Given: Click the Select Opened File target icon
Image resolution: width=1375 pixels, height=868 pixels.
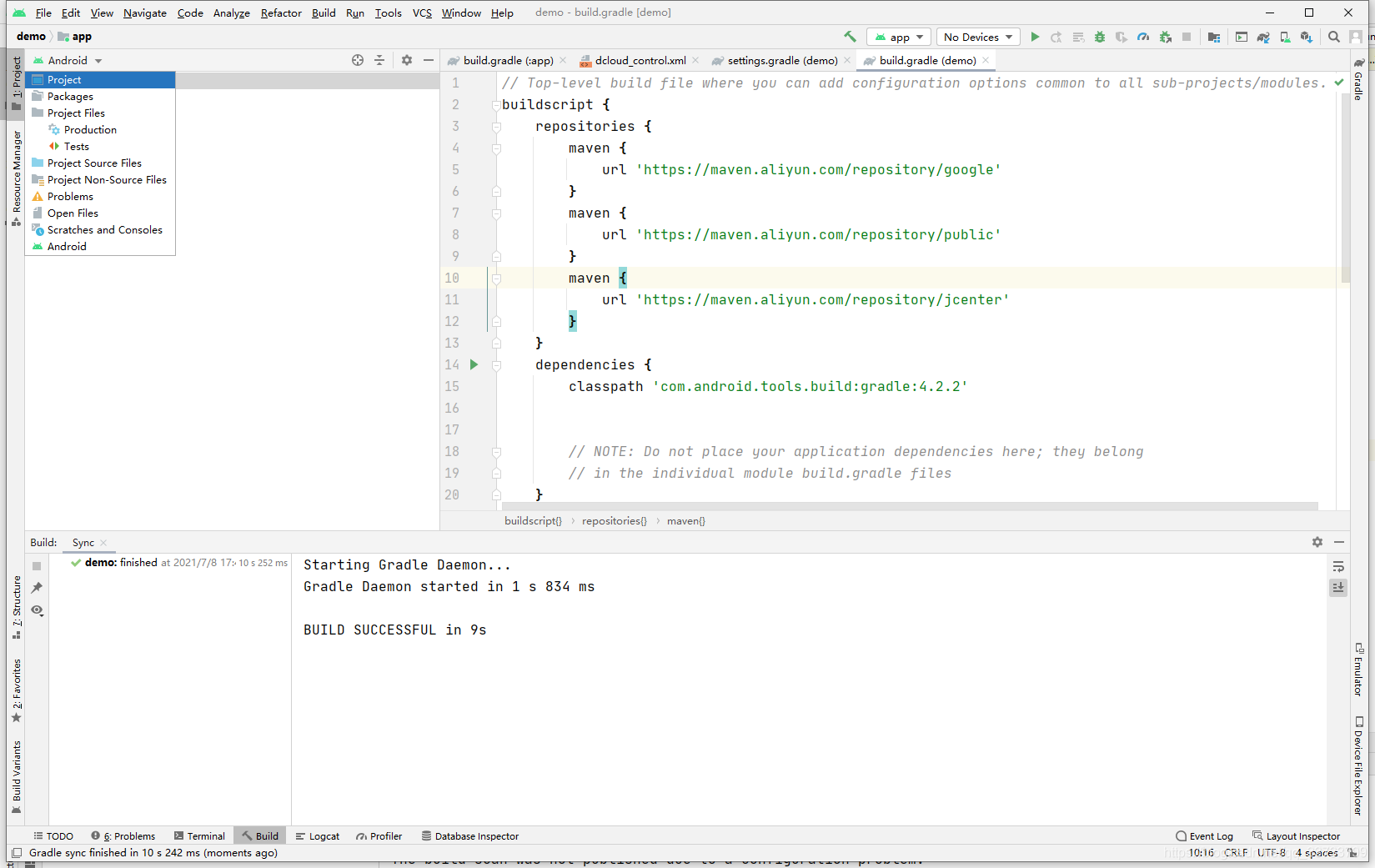Looking at the screenshot, I should tap(358, 60).
